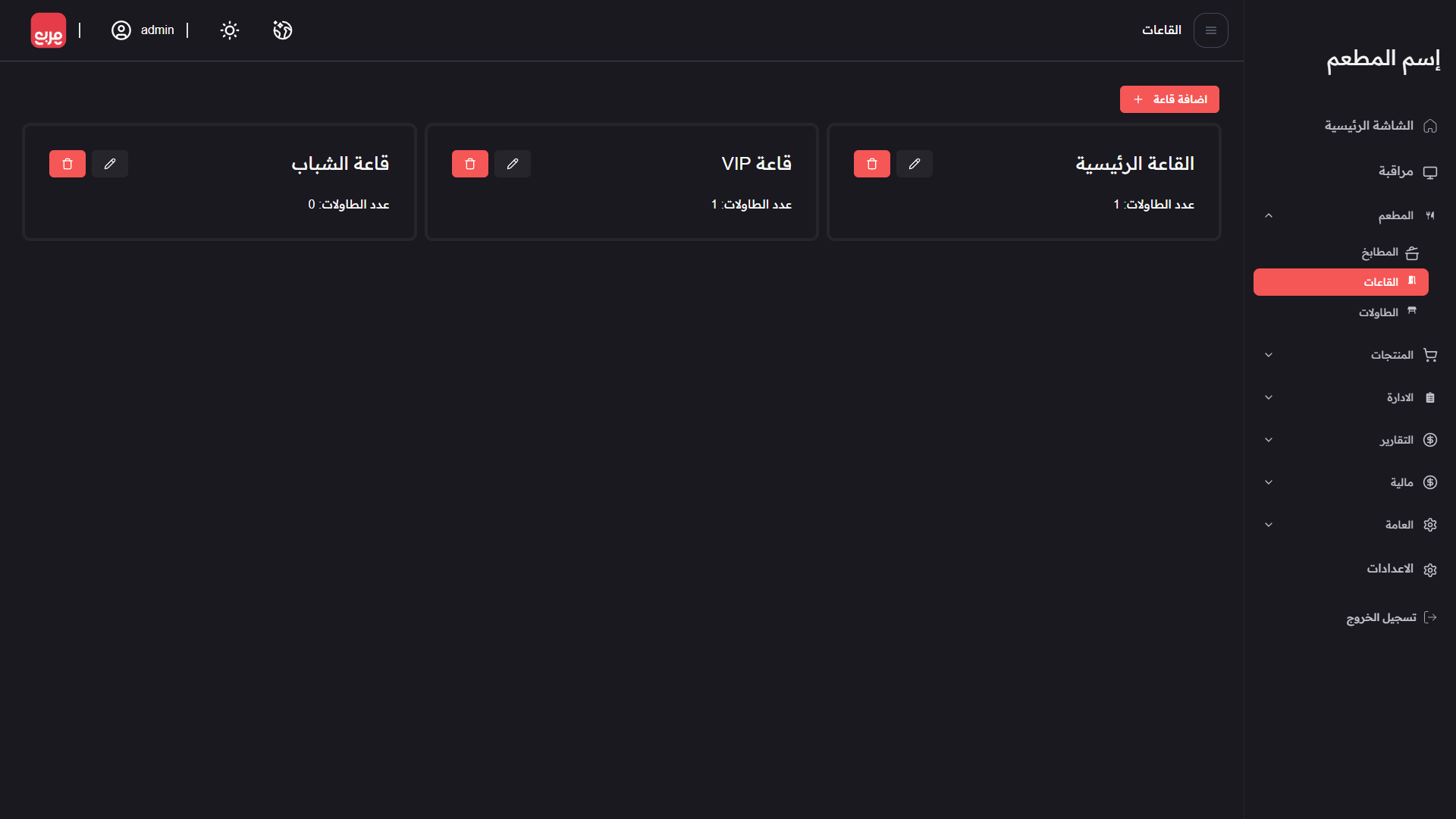
Task: Edit the القاعة الرئيسية hall
Action: pos(914,164)
